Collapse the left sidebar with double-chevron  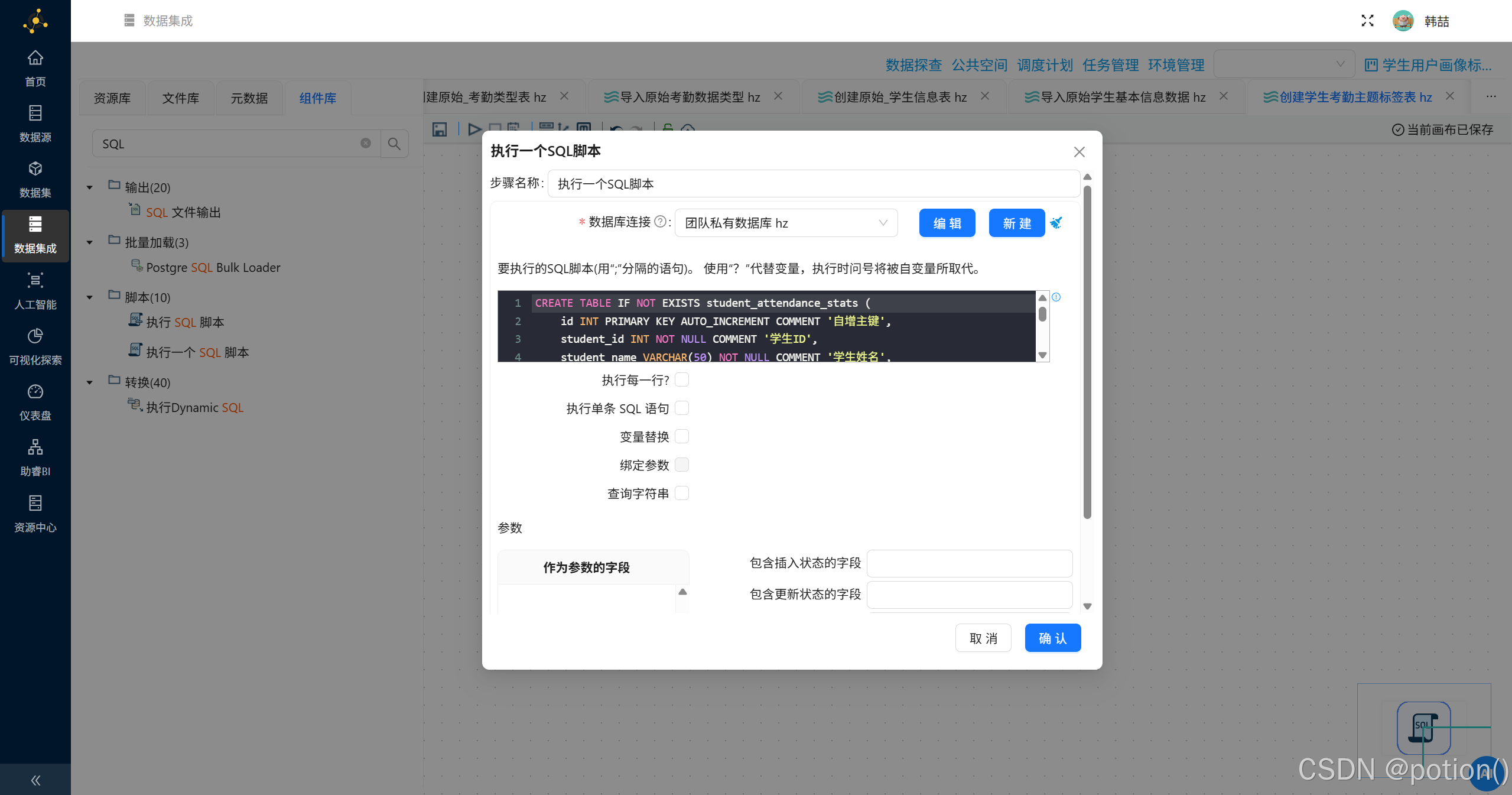click(35, 780)
